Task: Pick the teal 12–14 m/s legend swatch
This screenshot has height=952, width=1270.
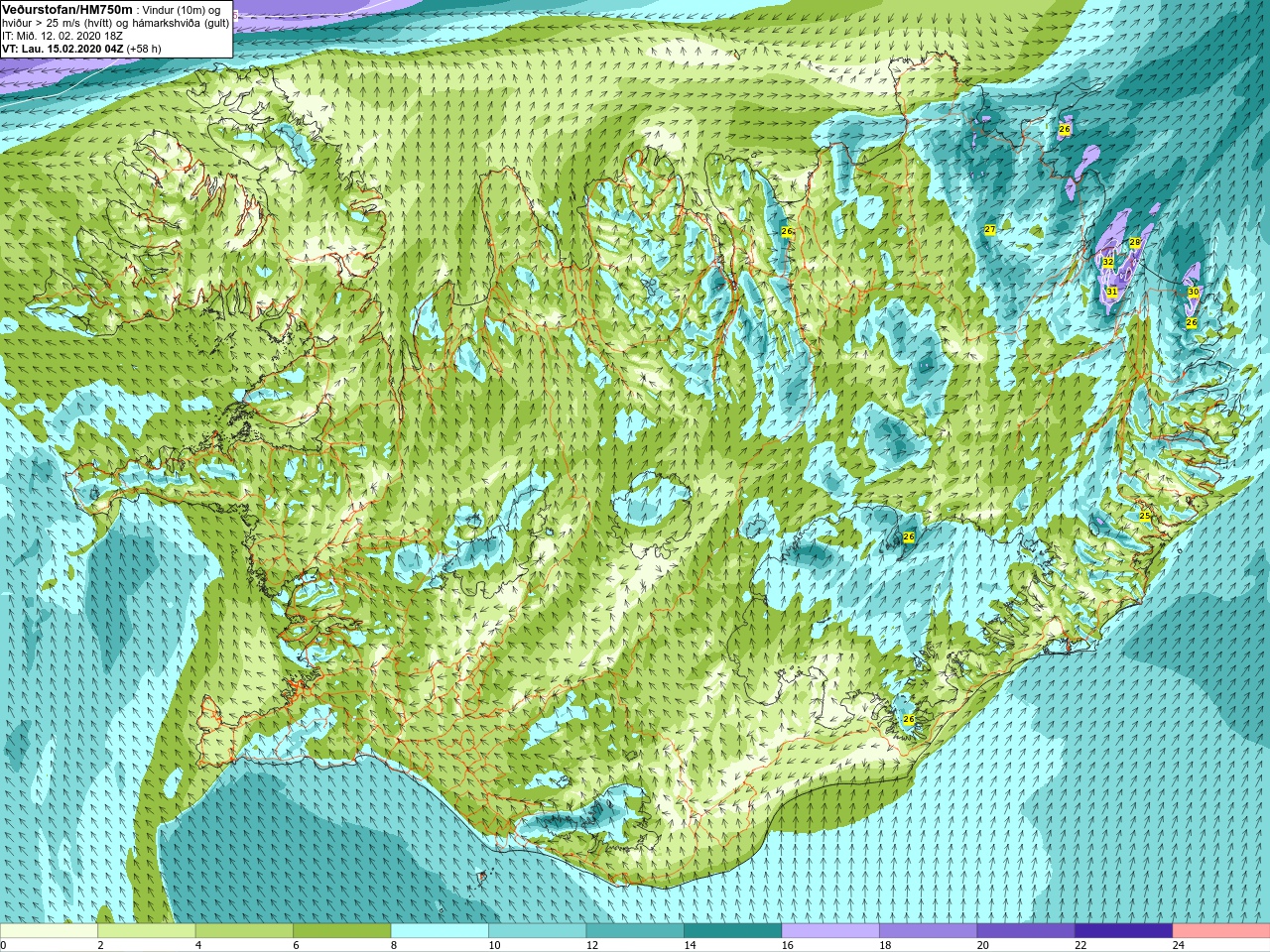Action: click(x=635, y=931)
